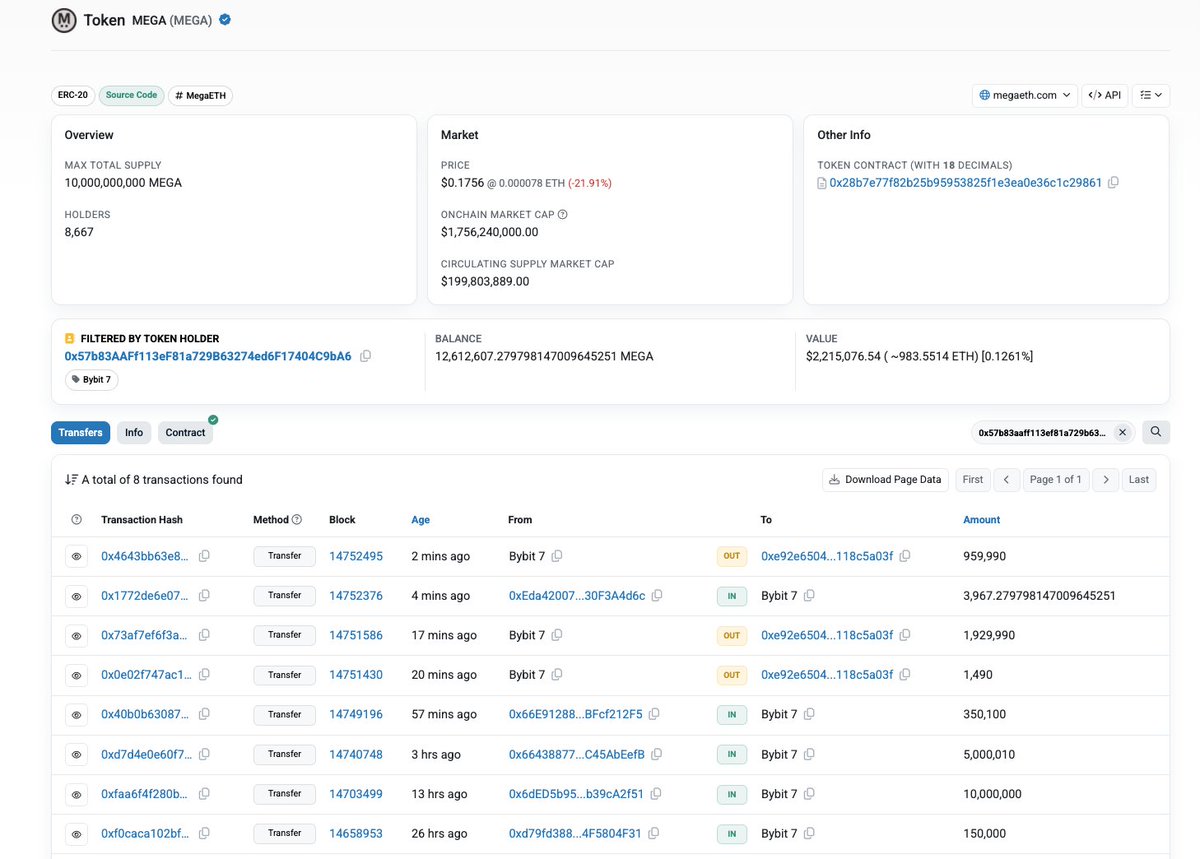Preview transaction 0x40b0b63087 with eye icon
The image size is (1200, 859).
(x=77, y=715)
